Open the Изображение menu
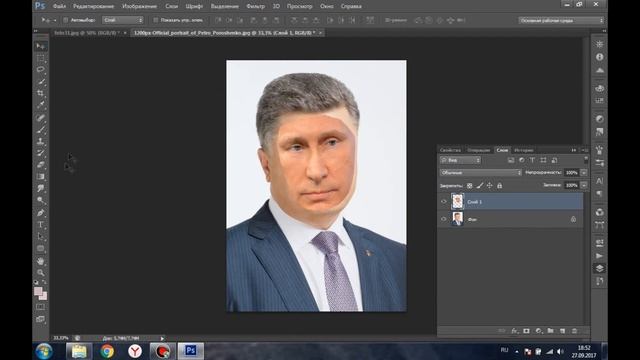 [x=140, y=6]
